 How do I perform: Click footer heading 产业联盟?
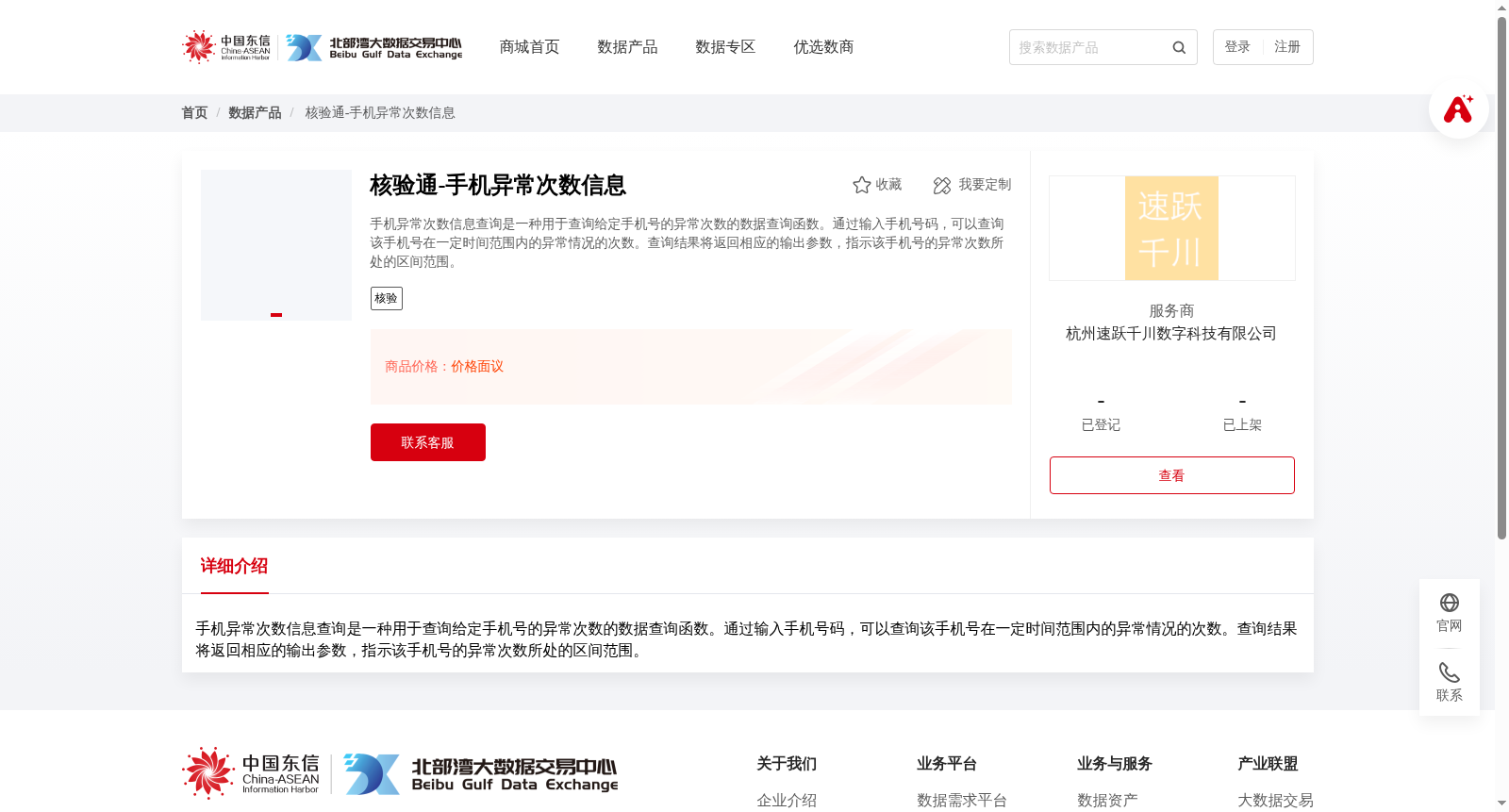pos(1268,764)
